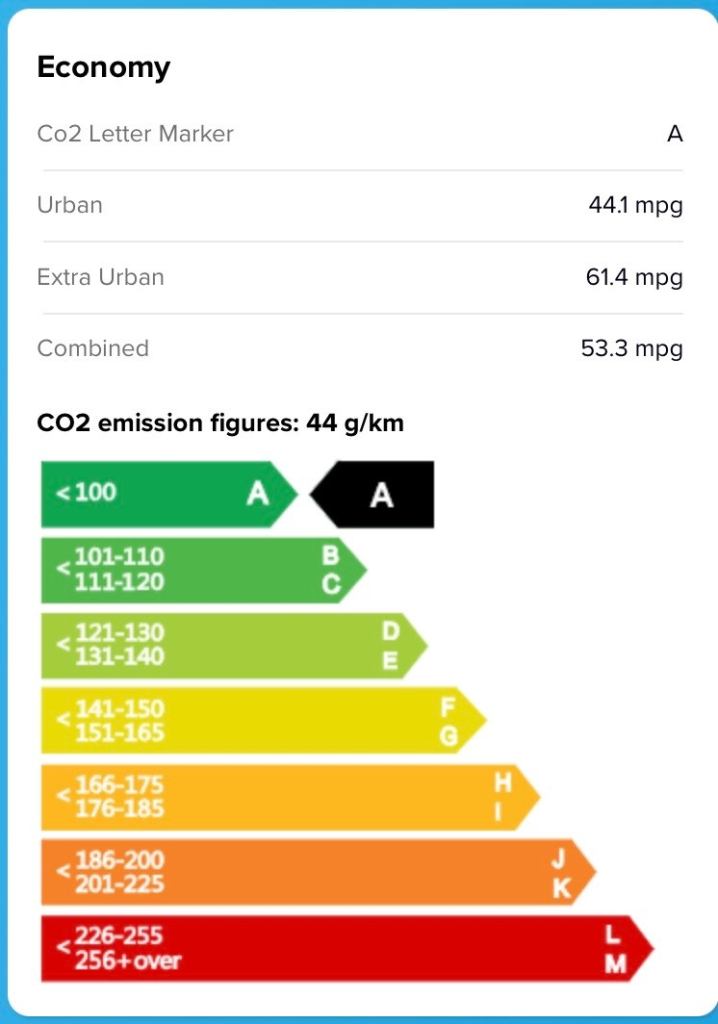Select the Urban row label
The image size is (718, 1024).
pyautogui.click(x=70, y=205)
